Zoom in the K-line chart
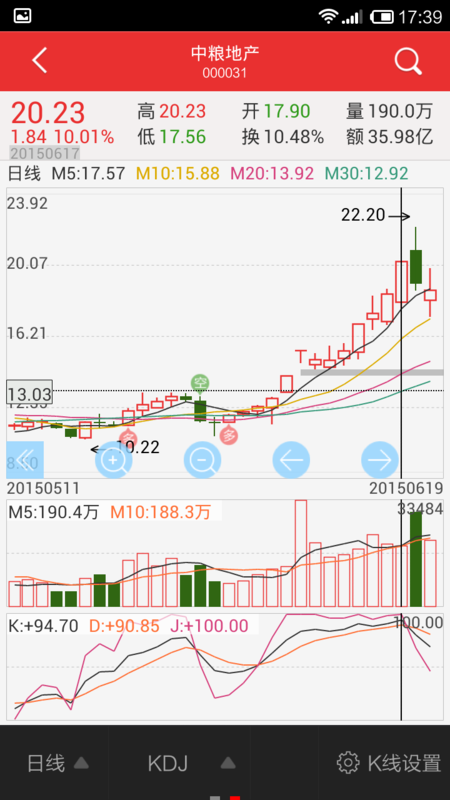Screen dimensions: 450x800 pyautogui.click(x=113, y=460)
